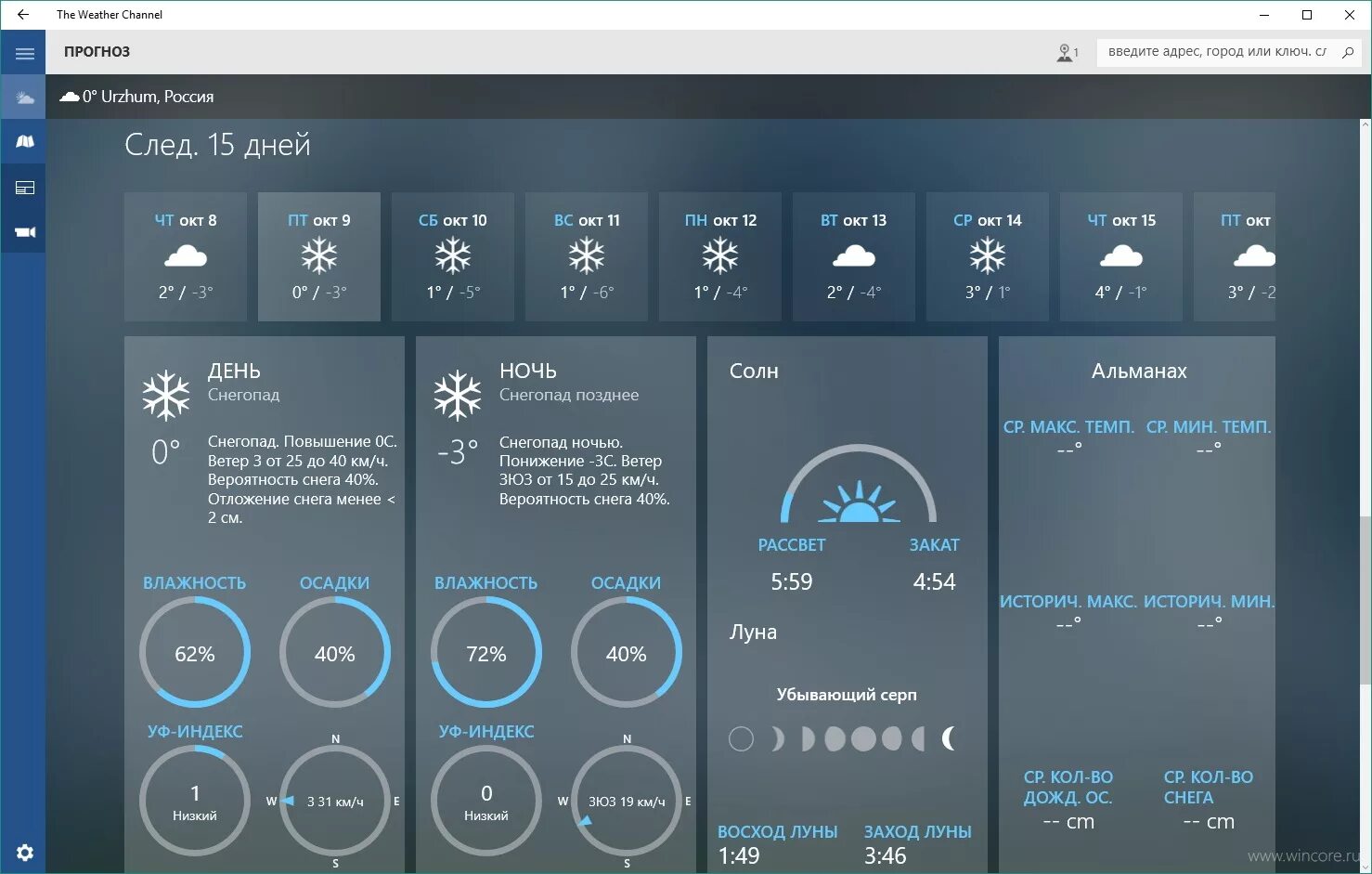1372x874 pixels.
Task: Open the news sidebar icon
Action: (x=24, y=188)
